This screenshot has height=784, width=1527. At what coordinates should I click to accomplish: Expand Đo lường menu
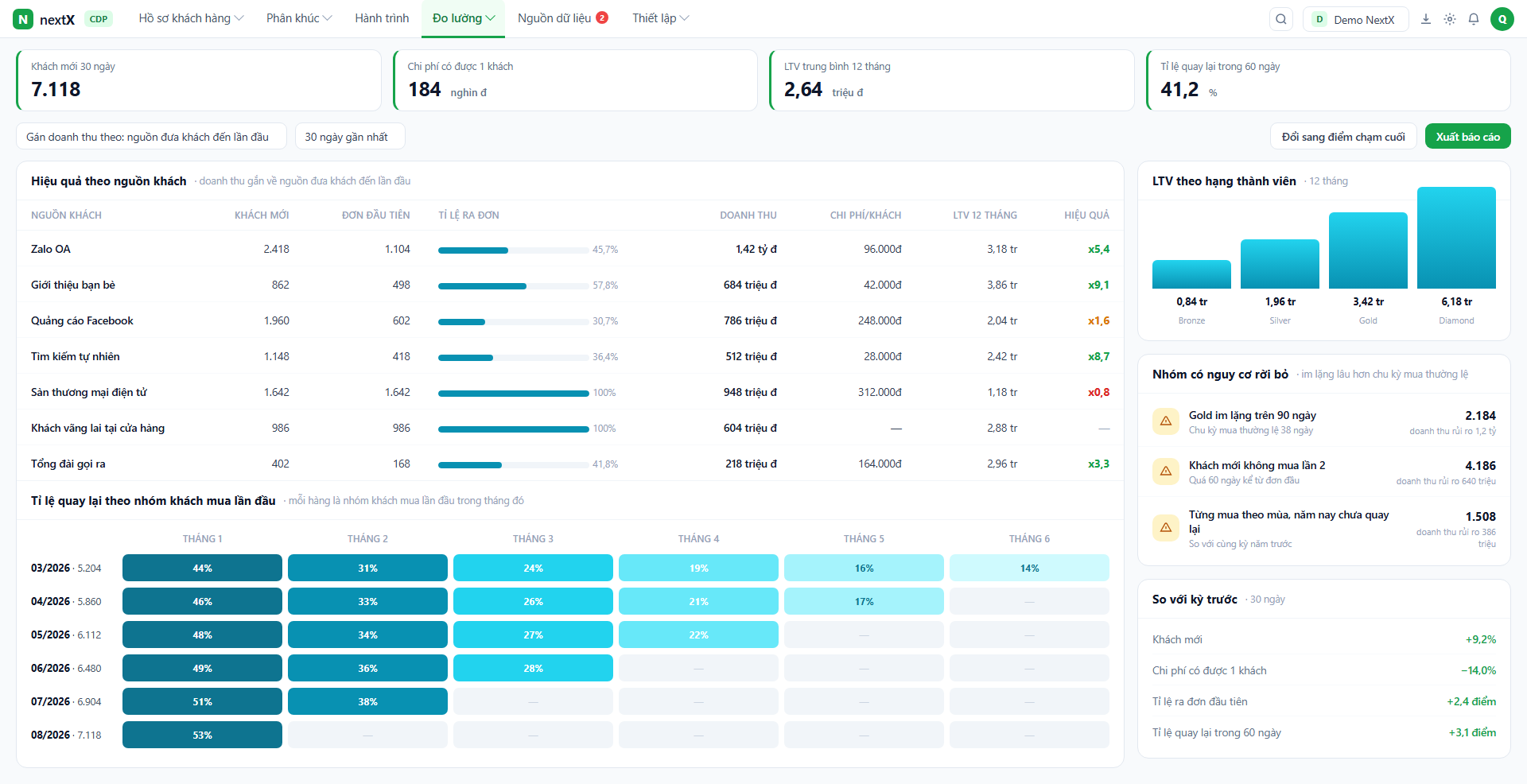point(464,18)
